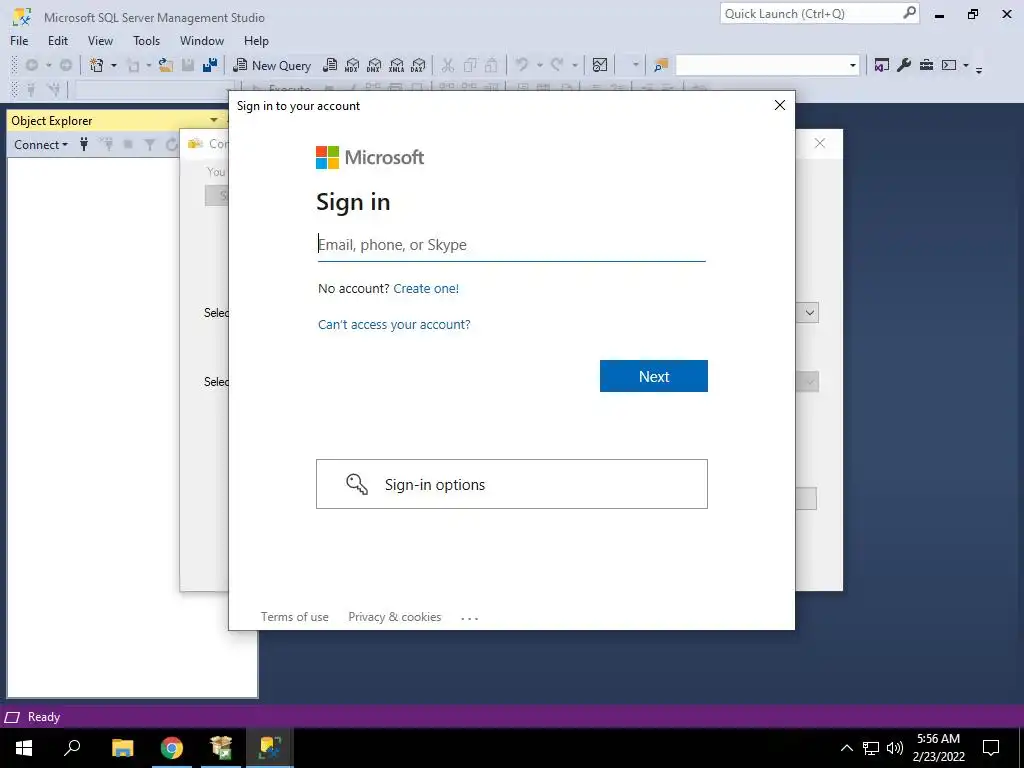Click the volume speaker tray icon
The width and height of the screenshot is (1024, 768).
[895, 748]
